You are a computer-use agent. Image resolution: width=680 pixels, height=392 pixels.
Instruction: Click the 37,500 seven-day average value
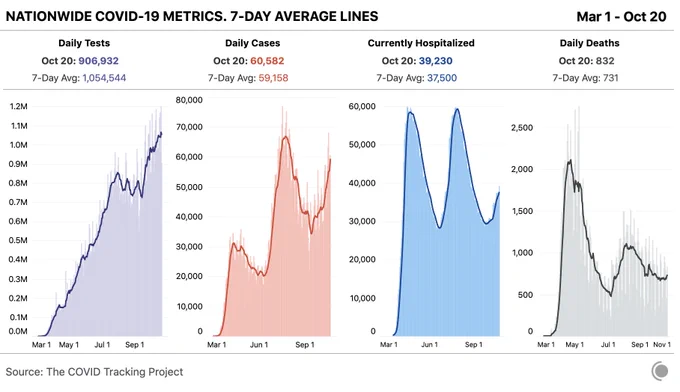pos(442,78)
